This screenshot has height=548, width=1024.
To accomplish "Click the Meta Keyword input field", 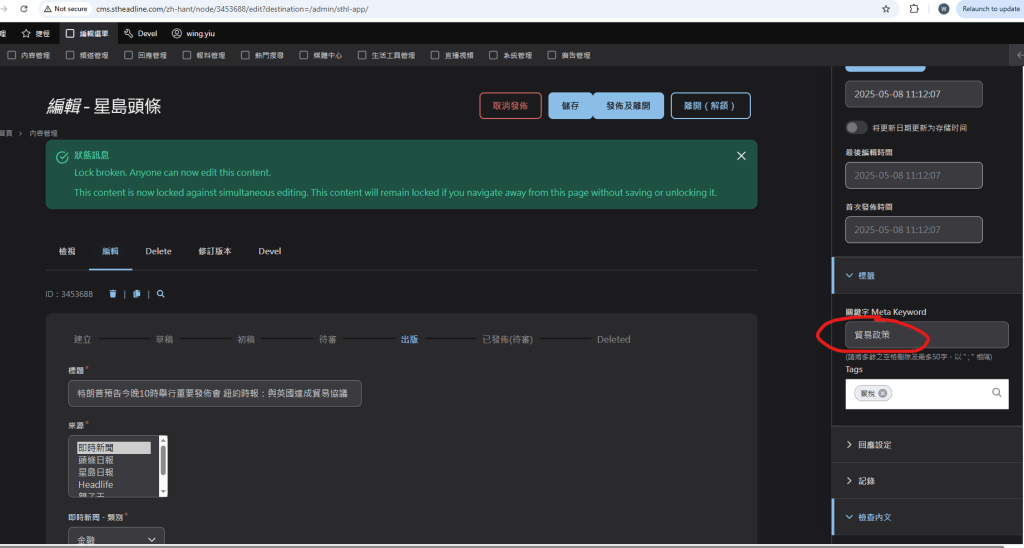I will click(926, 334).
